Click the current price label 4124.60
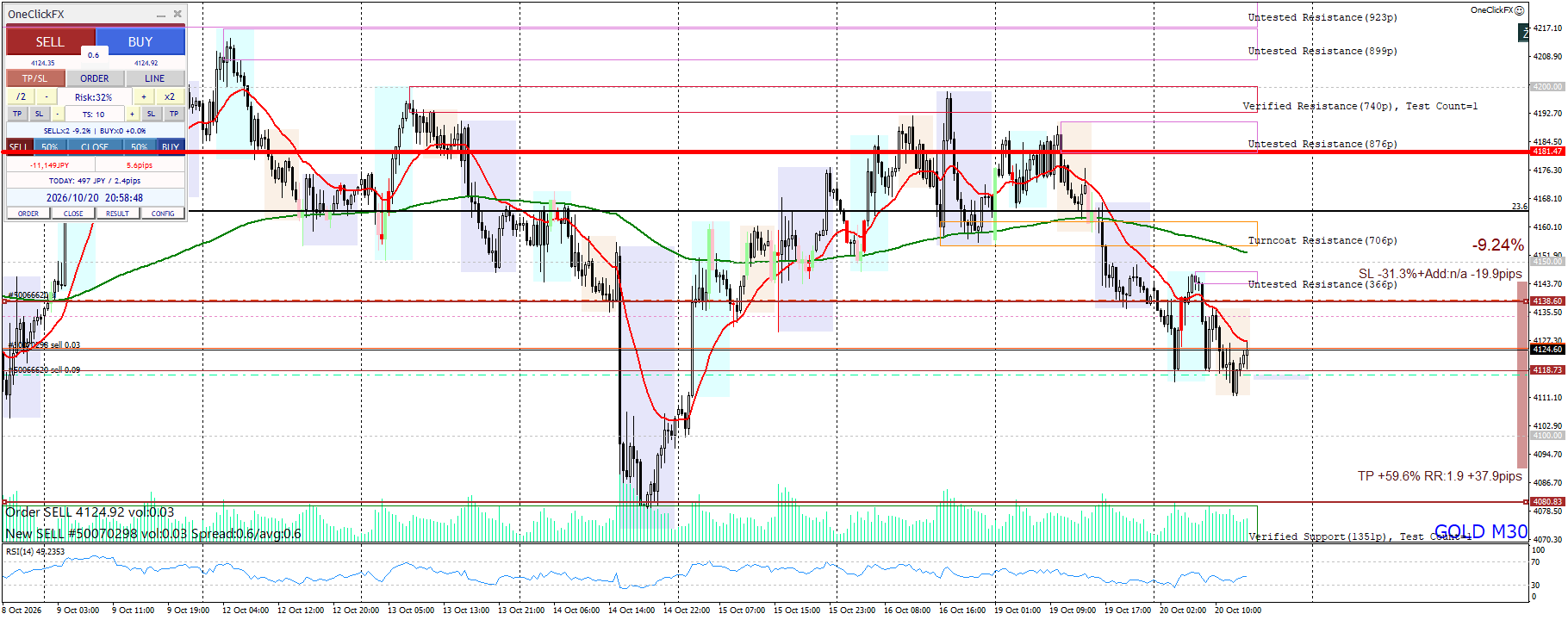Image resolution: width=1568 pixels, height=620 pixels. [x=1547, y=350]
